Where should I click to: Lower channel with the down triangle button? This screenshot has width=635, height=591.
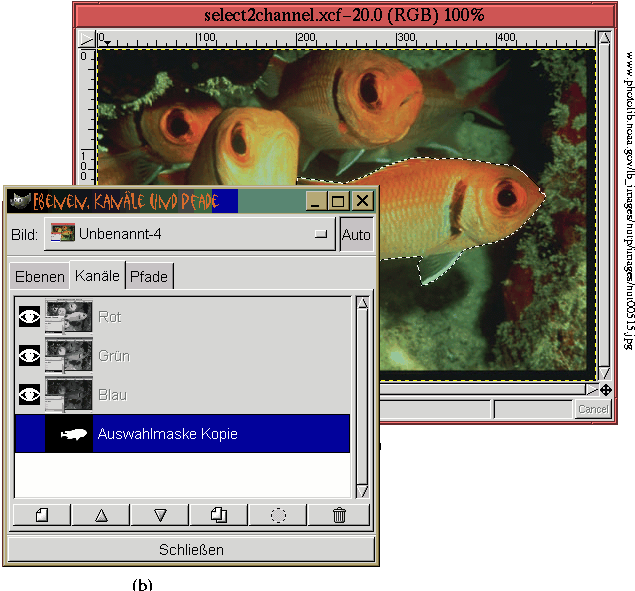(160, 515)
